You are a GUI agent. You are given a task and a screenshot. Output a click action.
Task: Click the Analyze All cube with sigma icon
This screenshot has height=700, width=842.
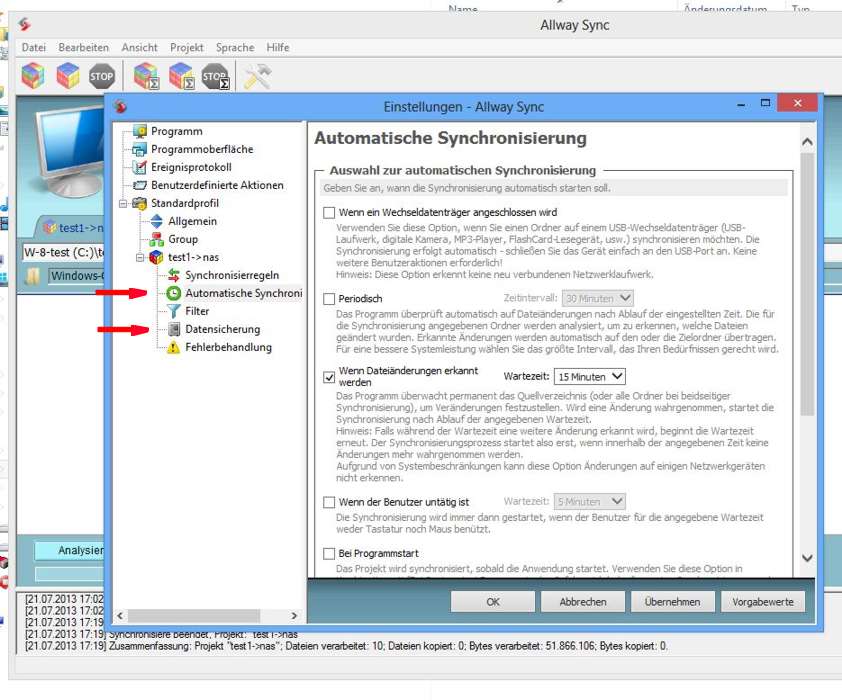(x=146, y=76)
